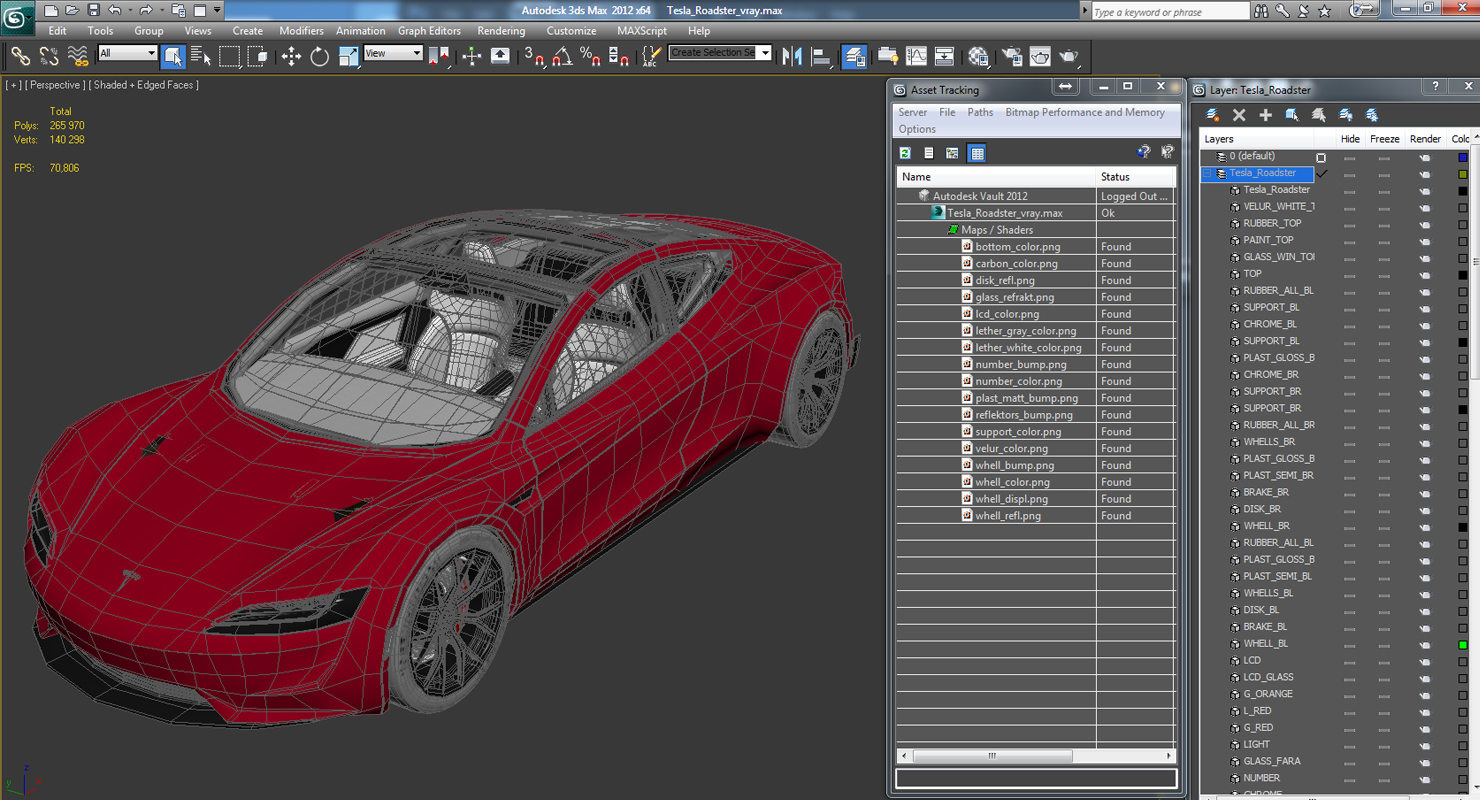Click blue color swatch of 0 (default) layer
Image resolution: width=1480 pixels, height=800 pixels.
pos(1463,157)
